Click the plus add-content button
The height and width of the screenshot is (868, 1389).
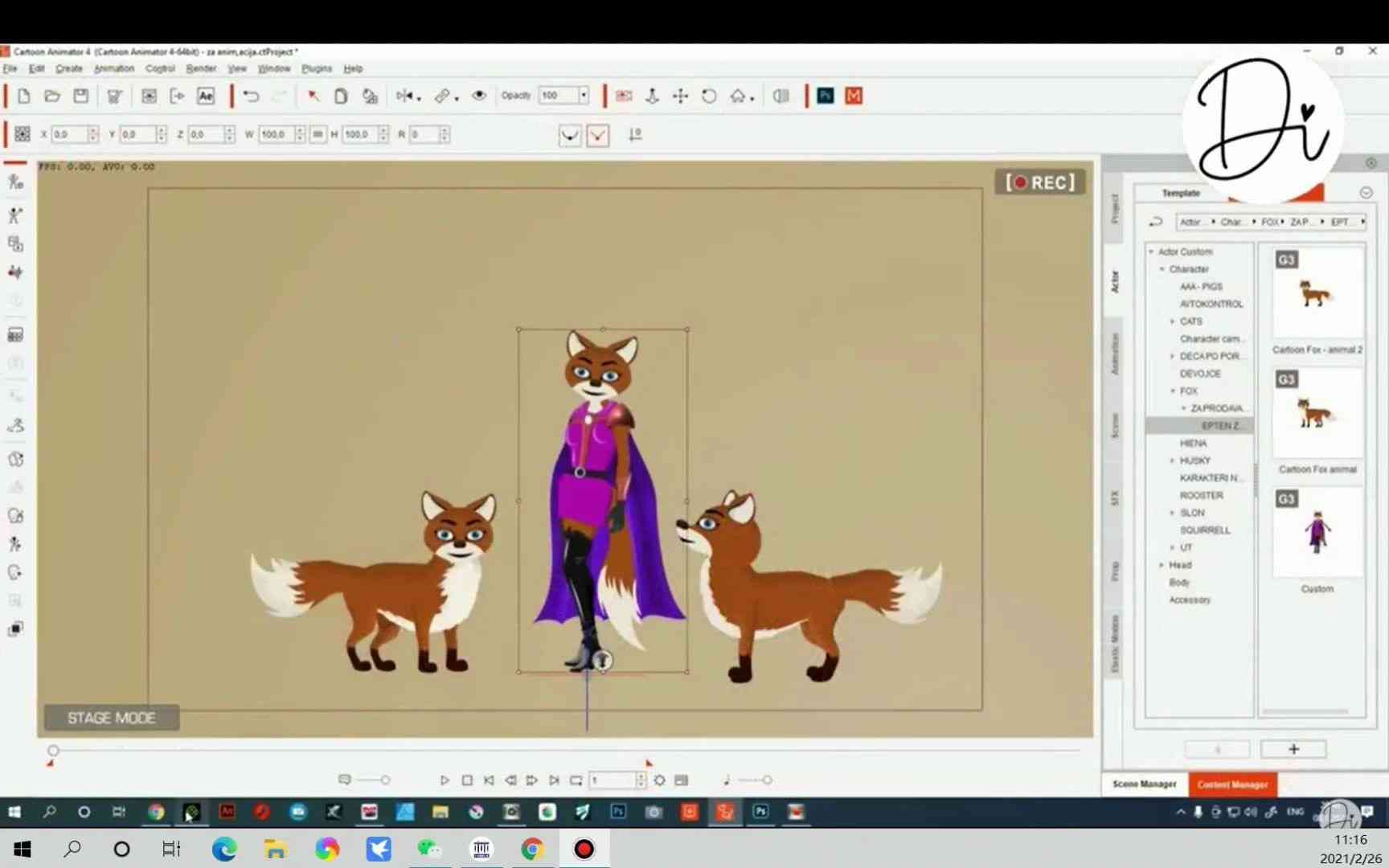(1293, 749)
